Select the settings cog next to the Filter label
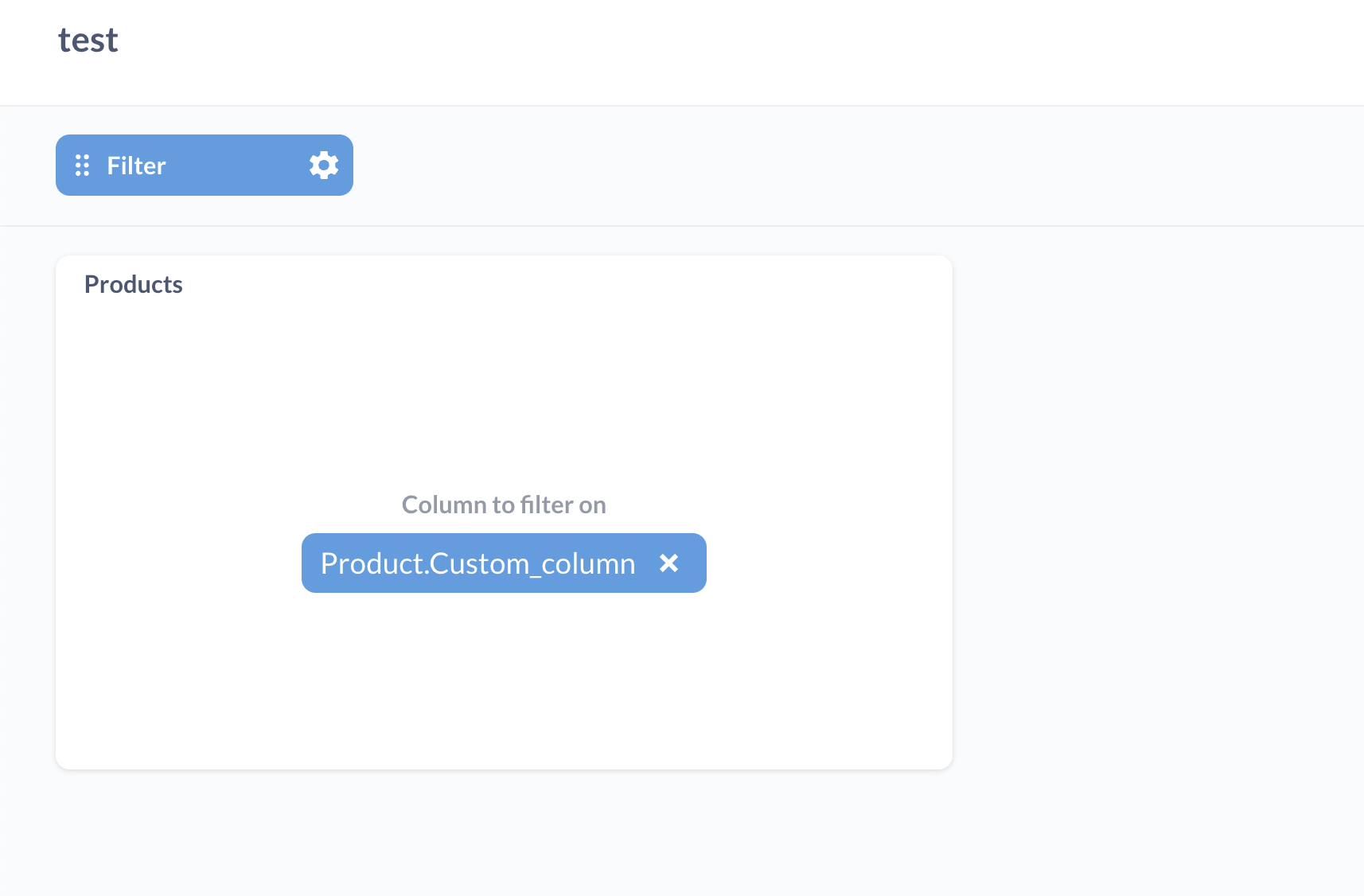Viewport: 1364px width, 896px height. tap(323, 165)
